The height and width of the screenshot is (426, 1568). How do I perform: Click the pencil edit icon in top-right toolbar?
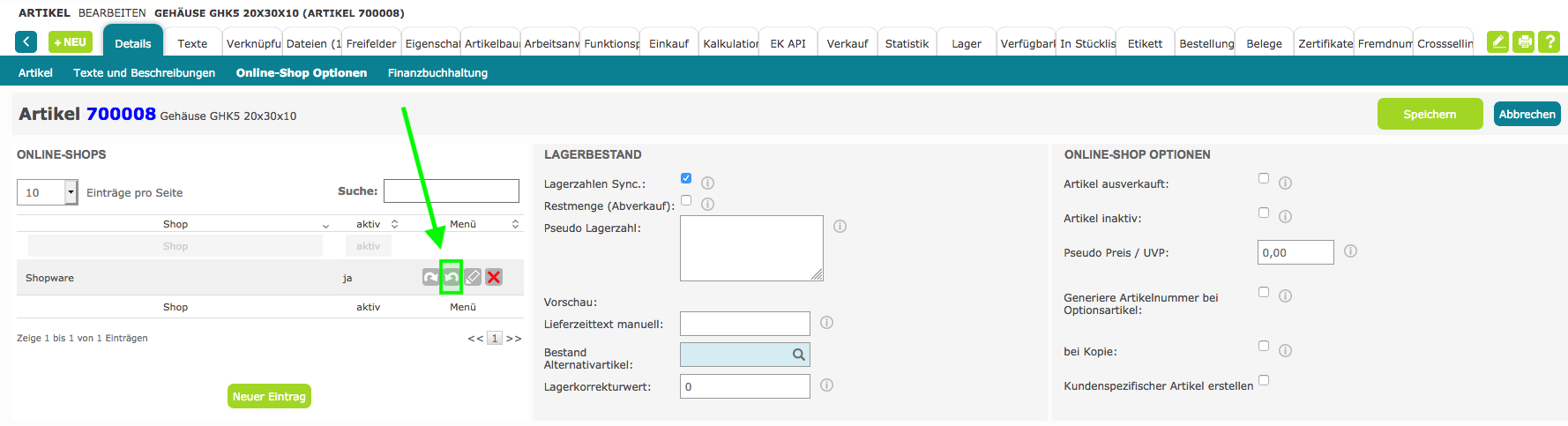click(1497, 42)
